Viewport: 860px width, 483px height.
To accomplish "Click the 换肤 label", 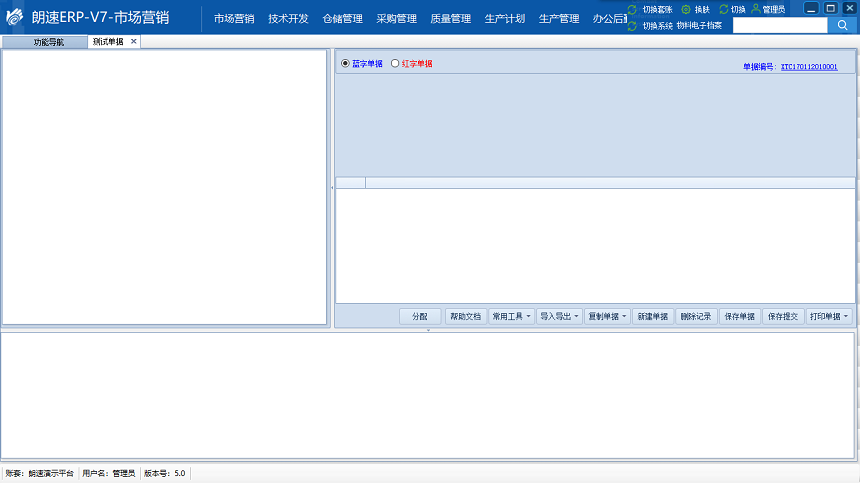I will point(702,10).
